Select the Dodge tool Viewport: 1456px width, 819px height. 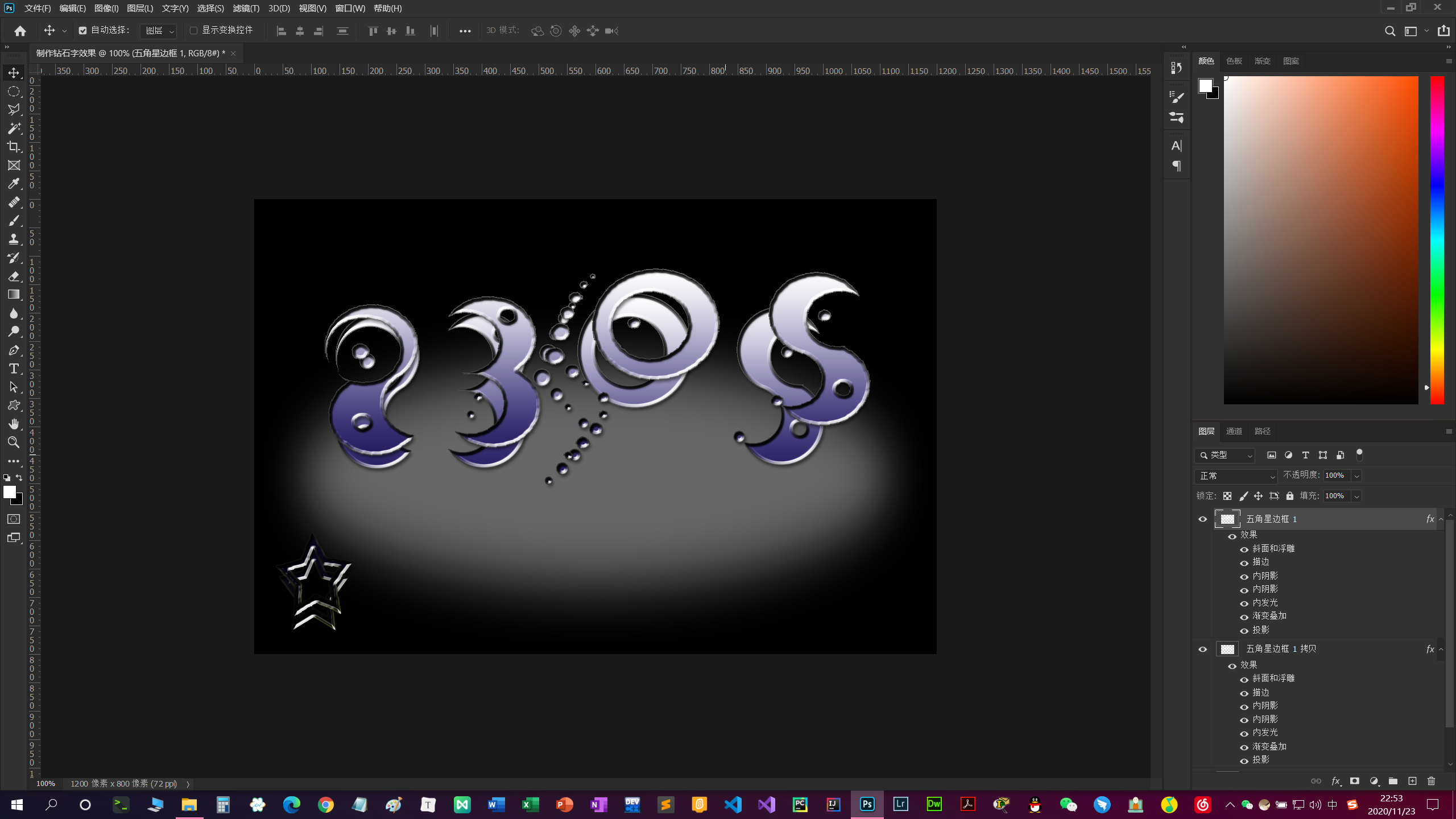click(14, 332)
